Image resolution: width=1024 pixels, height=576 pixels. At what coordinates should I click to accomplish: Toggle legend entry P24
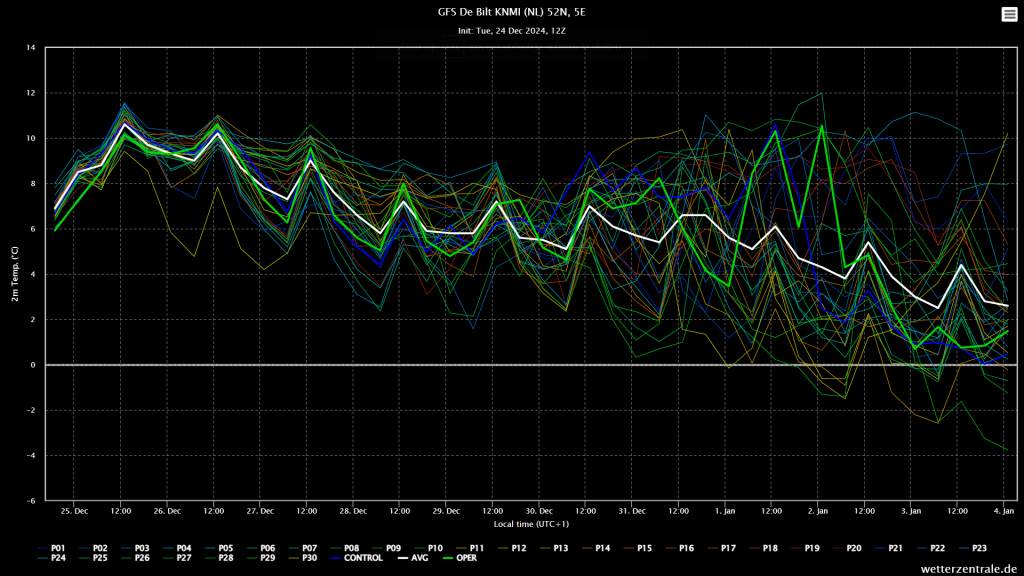(52, 558)
